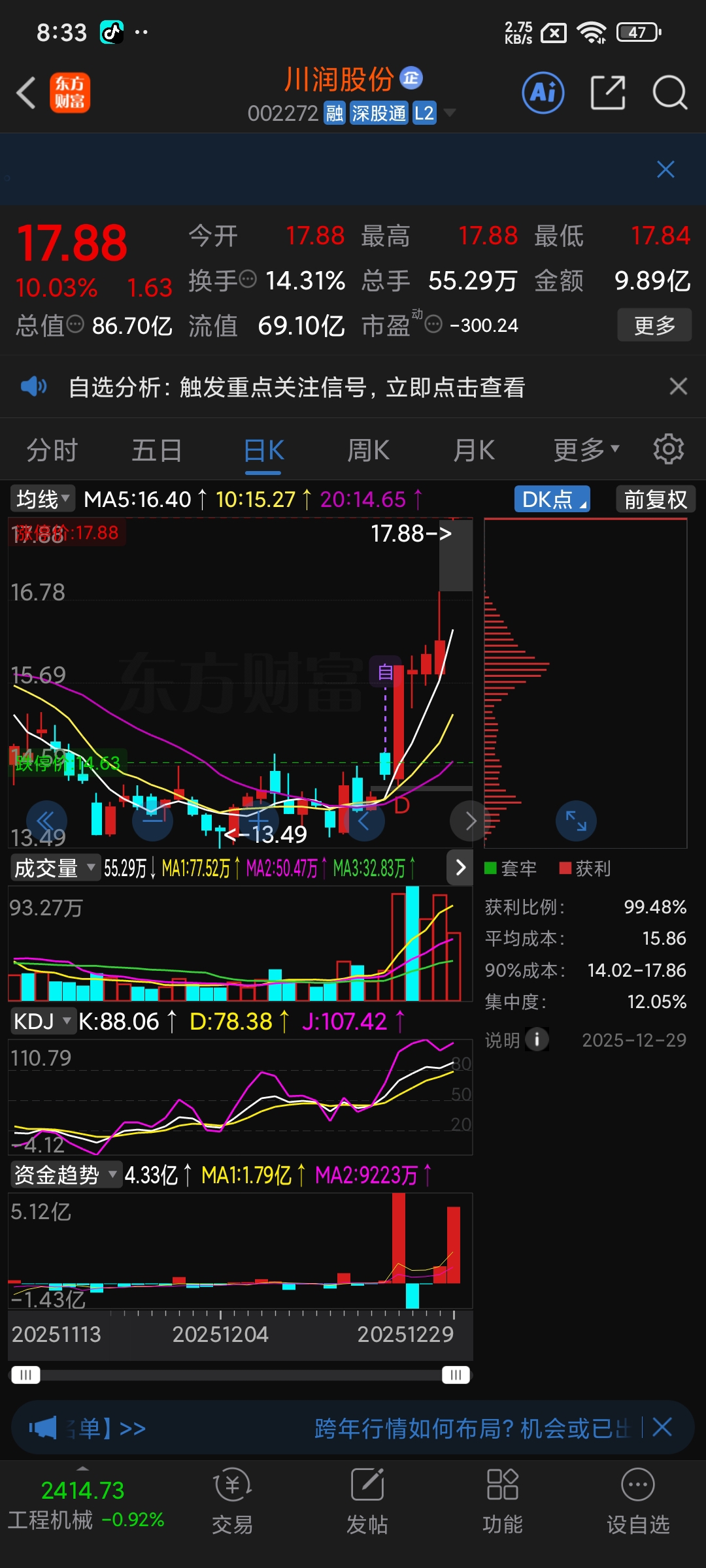The image size is (706, 1568).
Task: Close the 跨年行情 bottom banner
Action: pyautogui.click(x=662, y=1427)
